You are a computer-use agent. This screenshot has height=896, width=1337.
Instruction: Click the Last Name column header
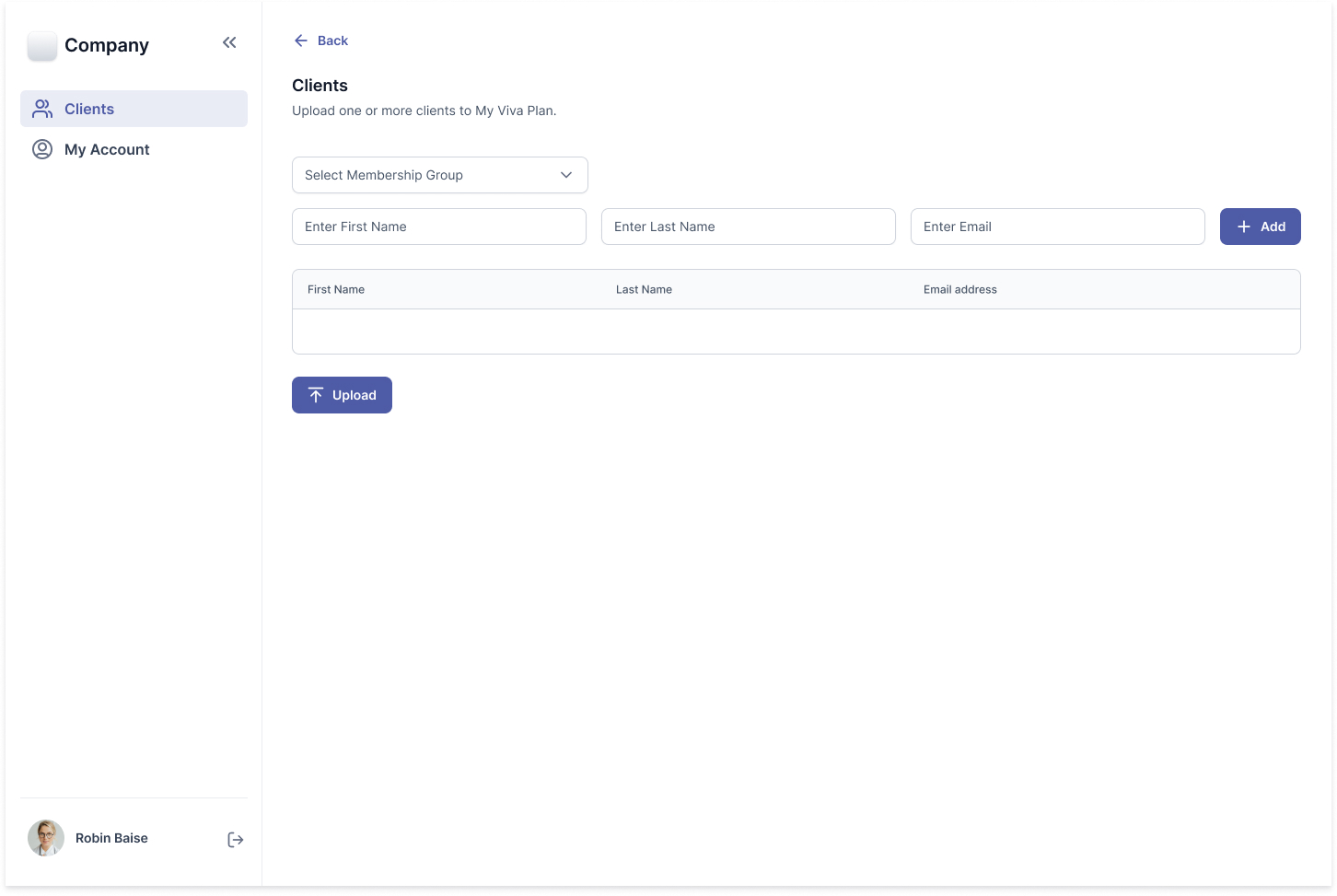[644, 289]
